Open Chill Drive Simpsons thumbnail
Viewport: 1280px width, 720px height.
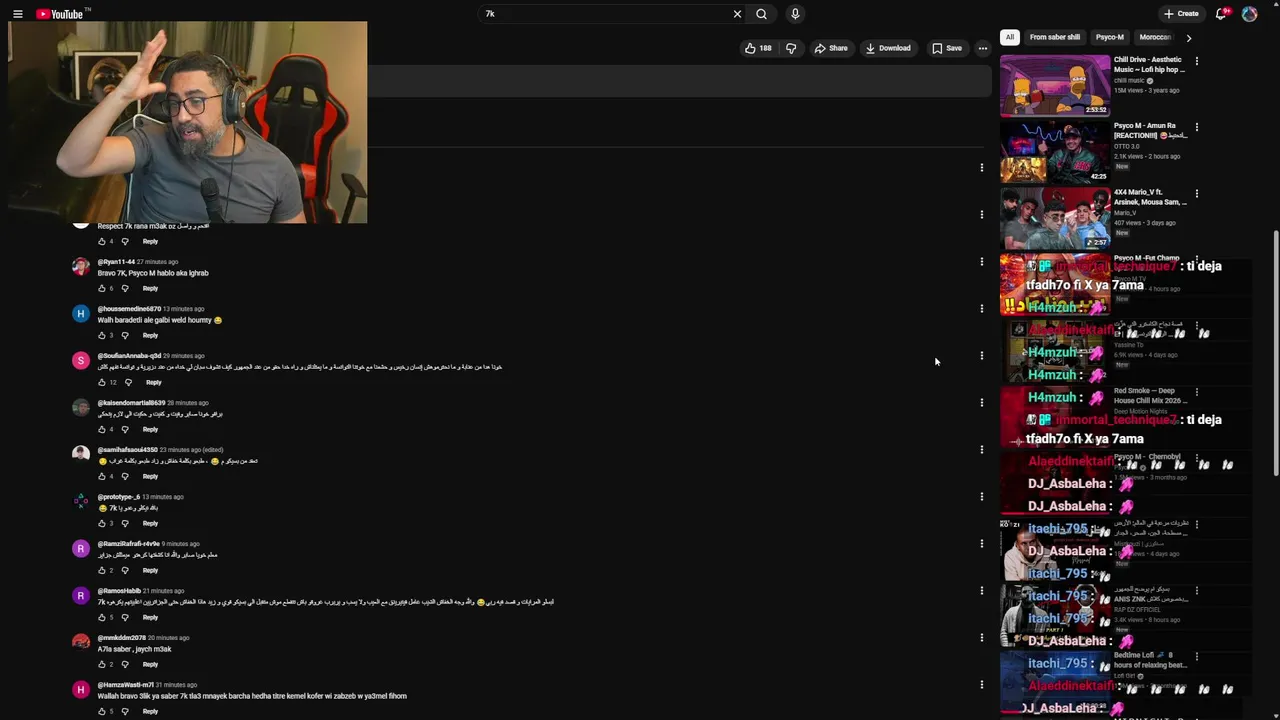click(x=1055, y=85)
